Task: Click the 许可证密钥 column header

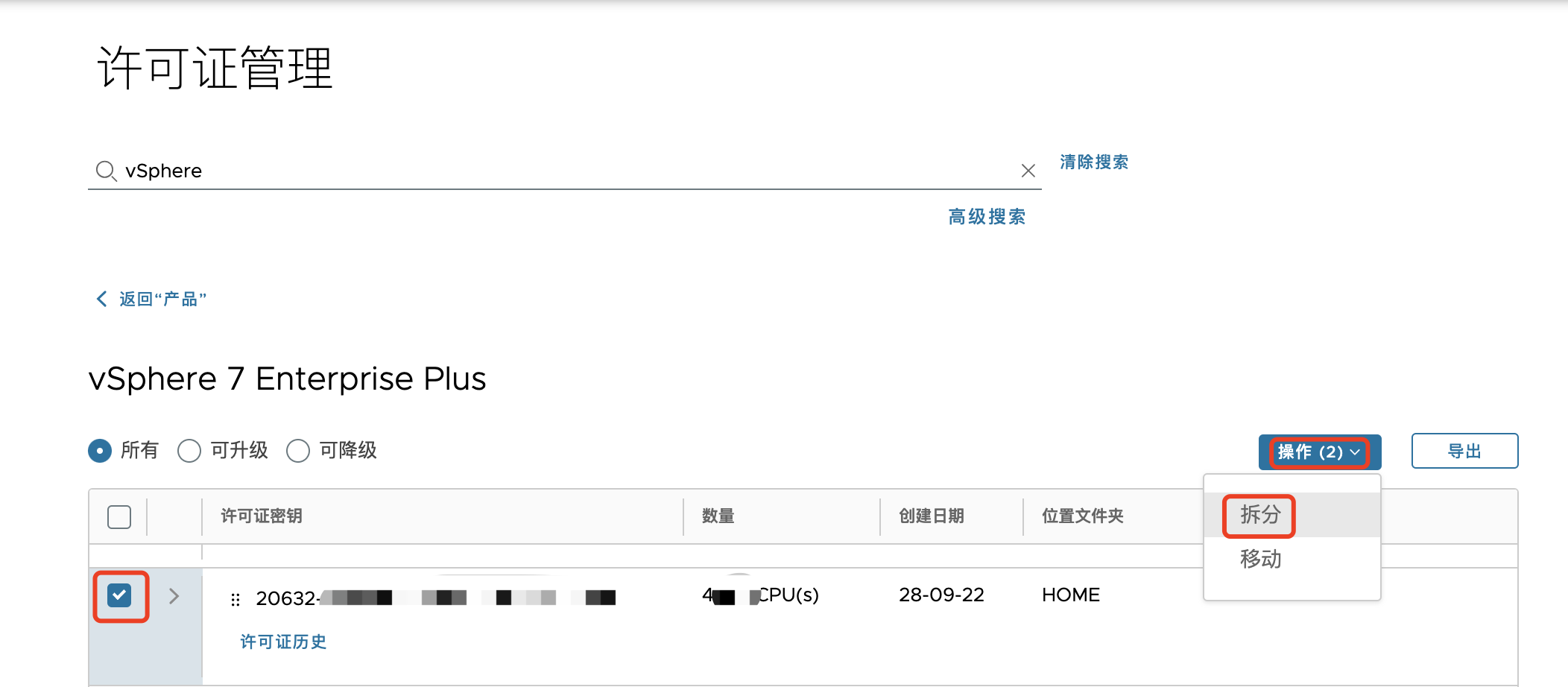Action: pyautogui.click(x=262, y=516)
